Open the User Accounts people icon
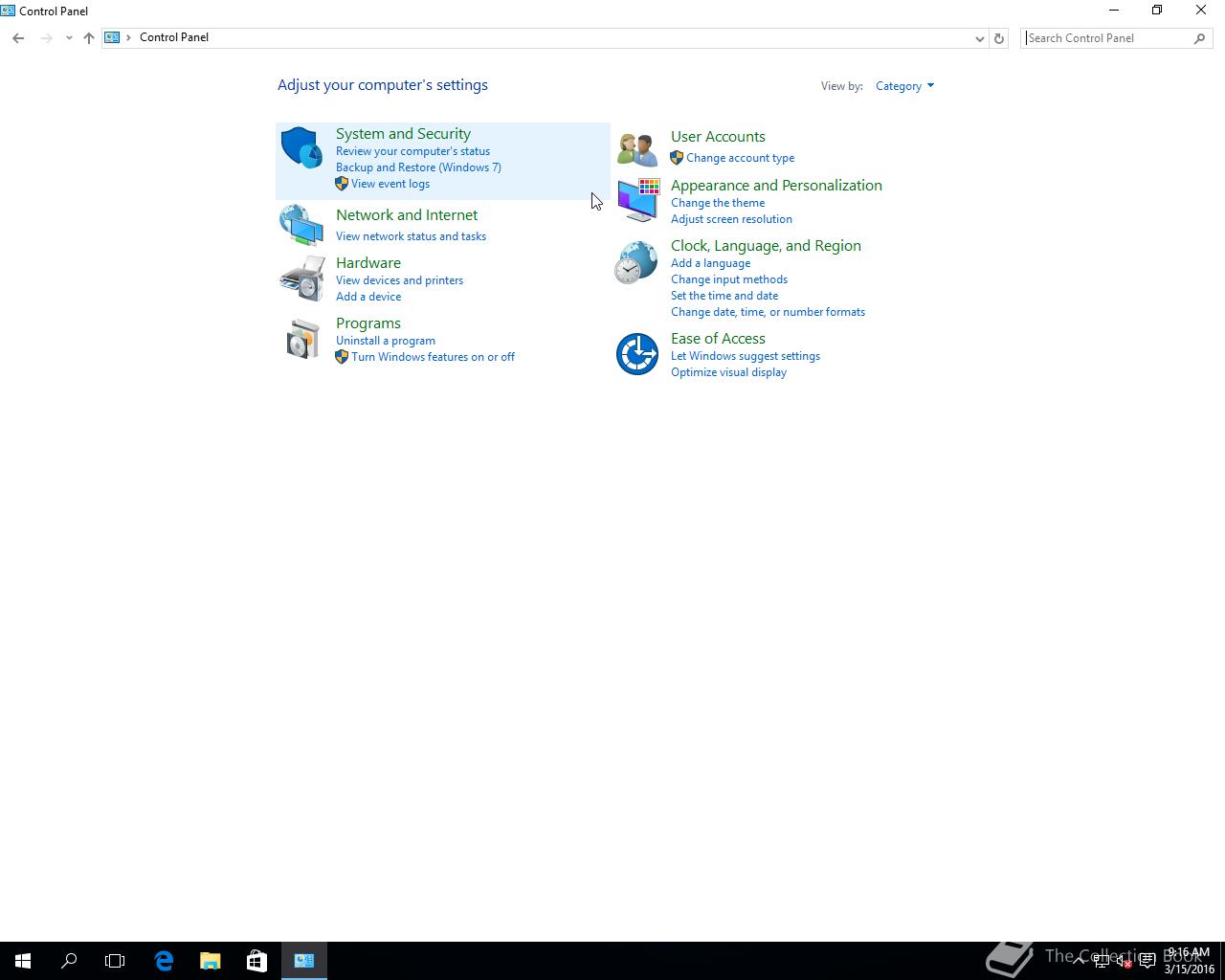Image resolution: width=1225 pixels, height=980 pixels. [636, 148]
